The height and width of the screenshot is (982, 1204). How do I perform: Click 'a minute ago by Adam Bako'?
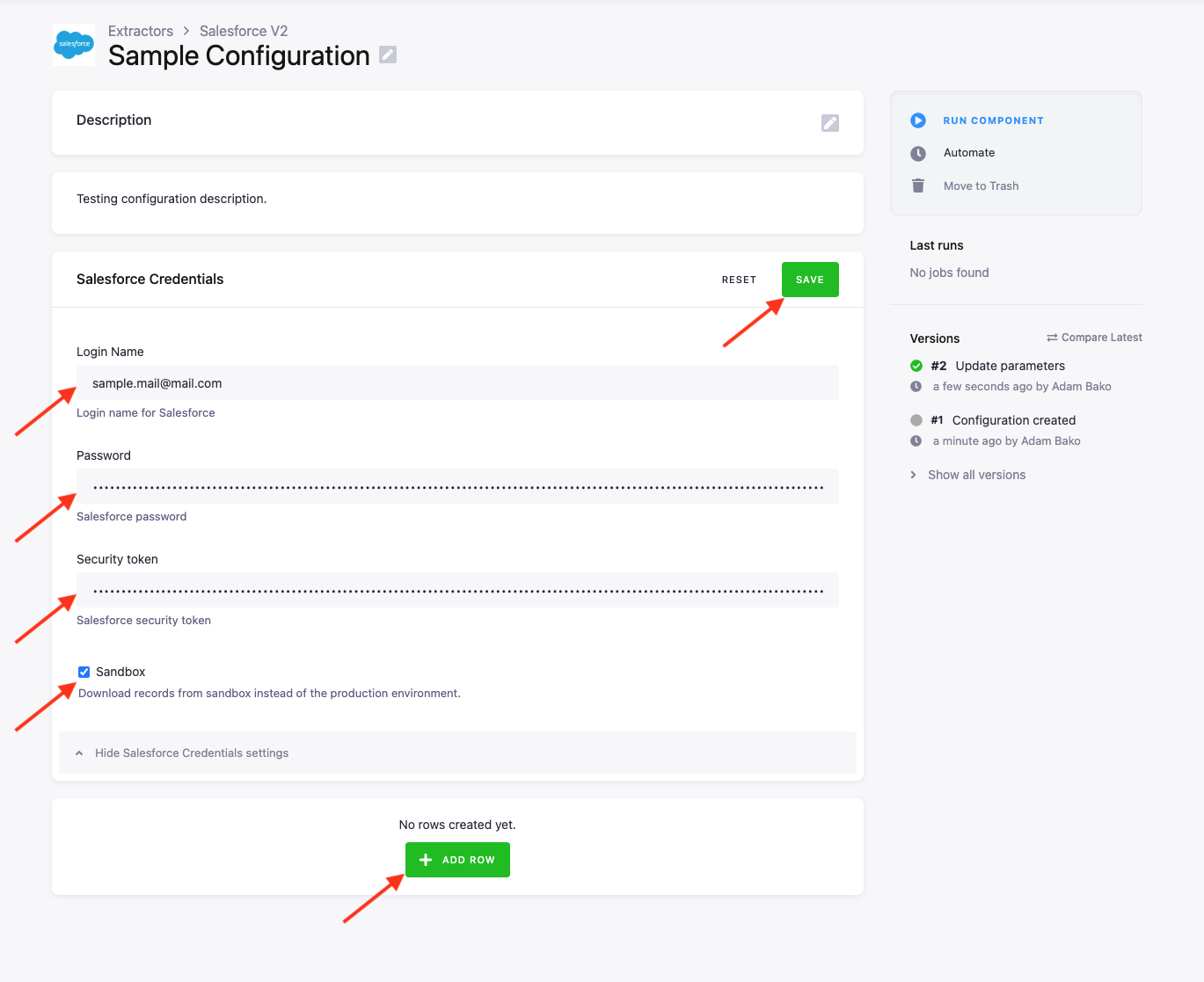[x=1006, y=440]
